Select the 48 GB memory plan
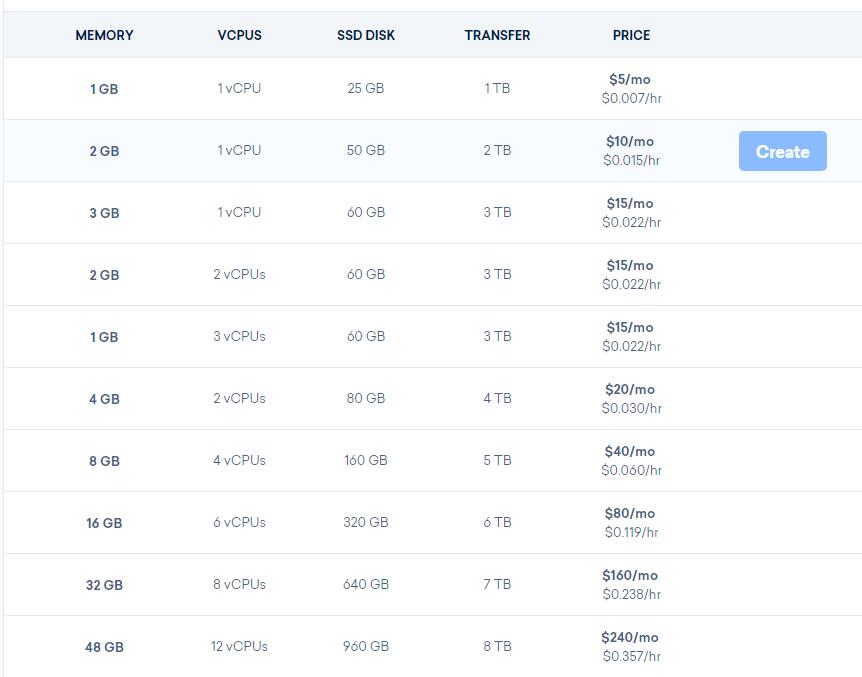Image resolution: width=862 pixels, height=677 pixels. pos(104,647)
